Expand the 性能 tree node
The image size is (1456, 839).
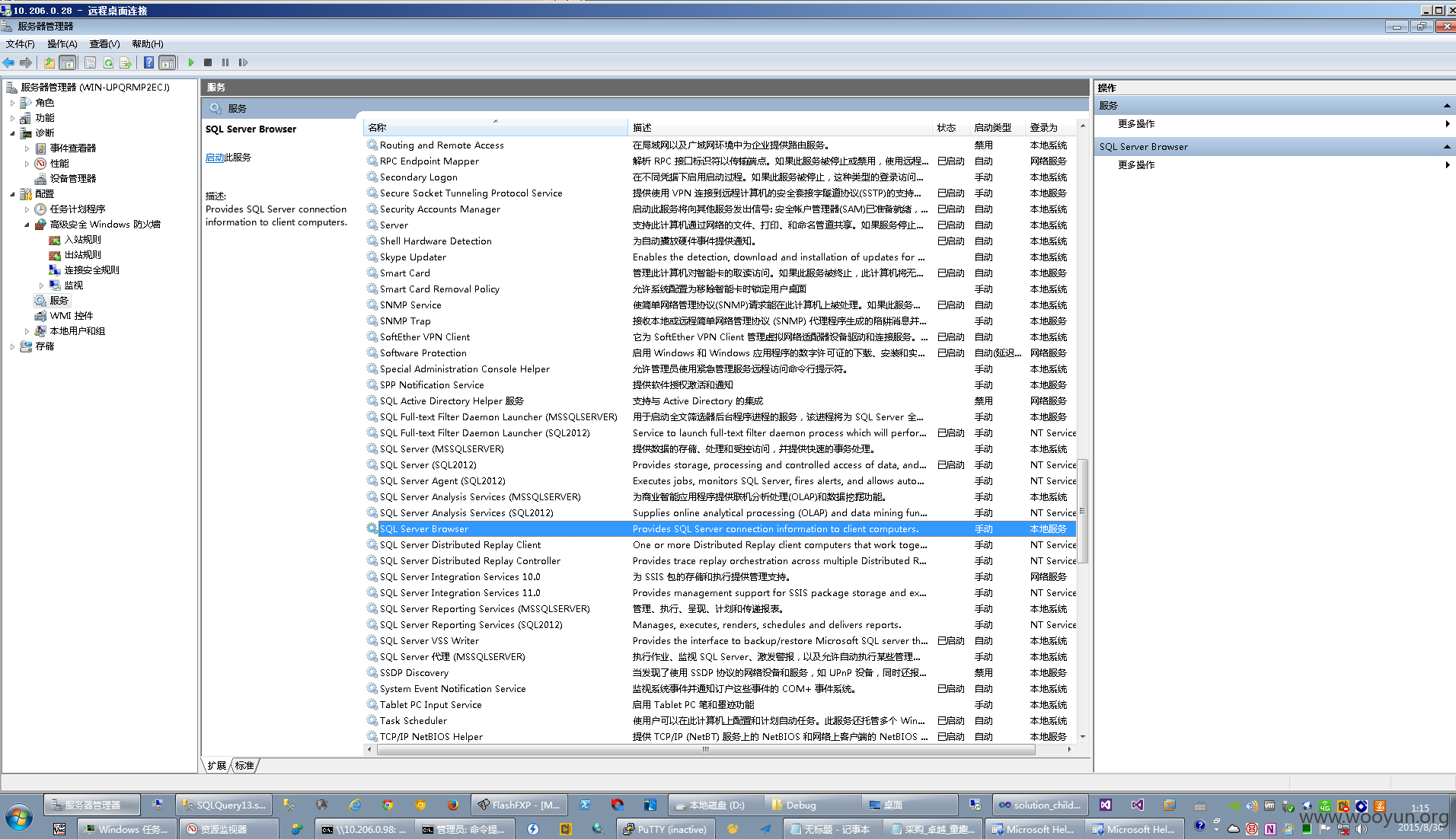tap(27, 164)
